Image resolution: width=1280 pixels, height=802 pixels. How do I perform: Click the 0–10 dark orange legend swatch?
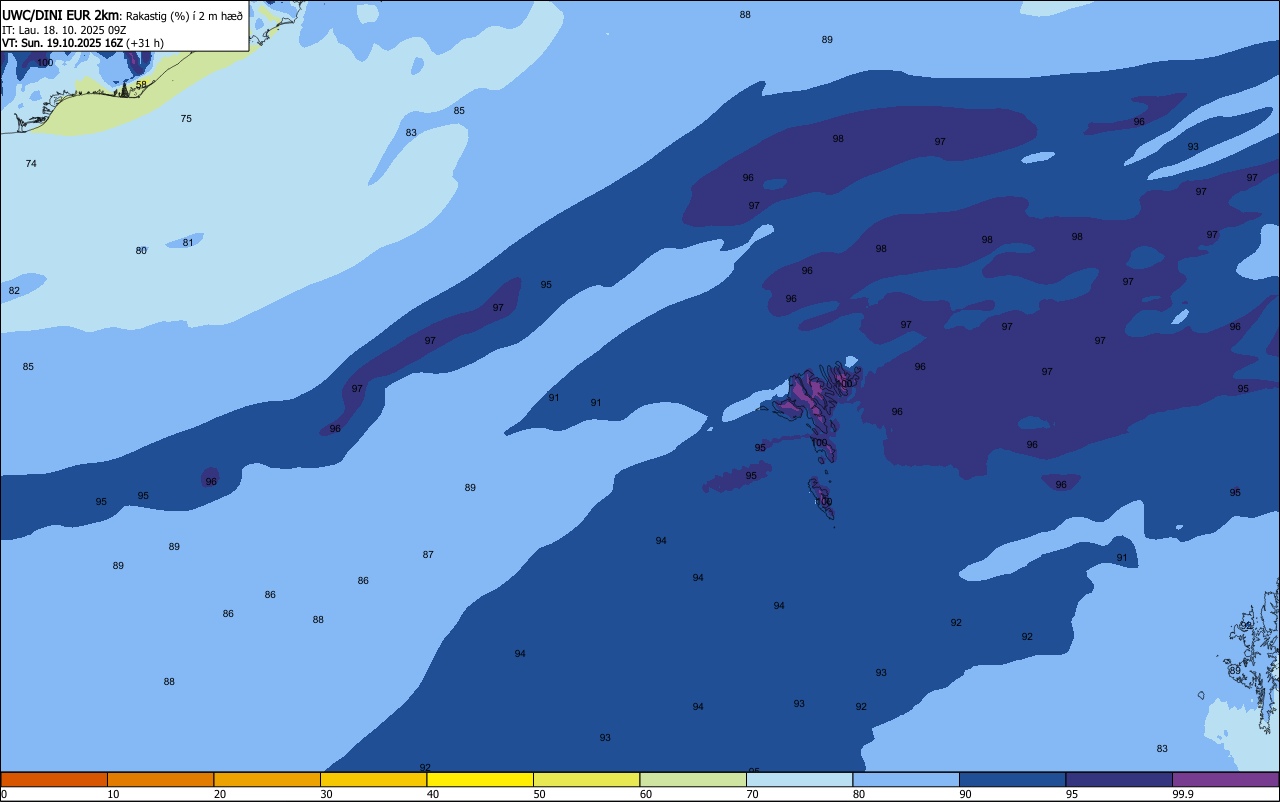(x=54, y=779)
